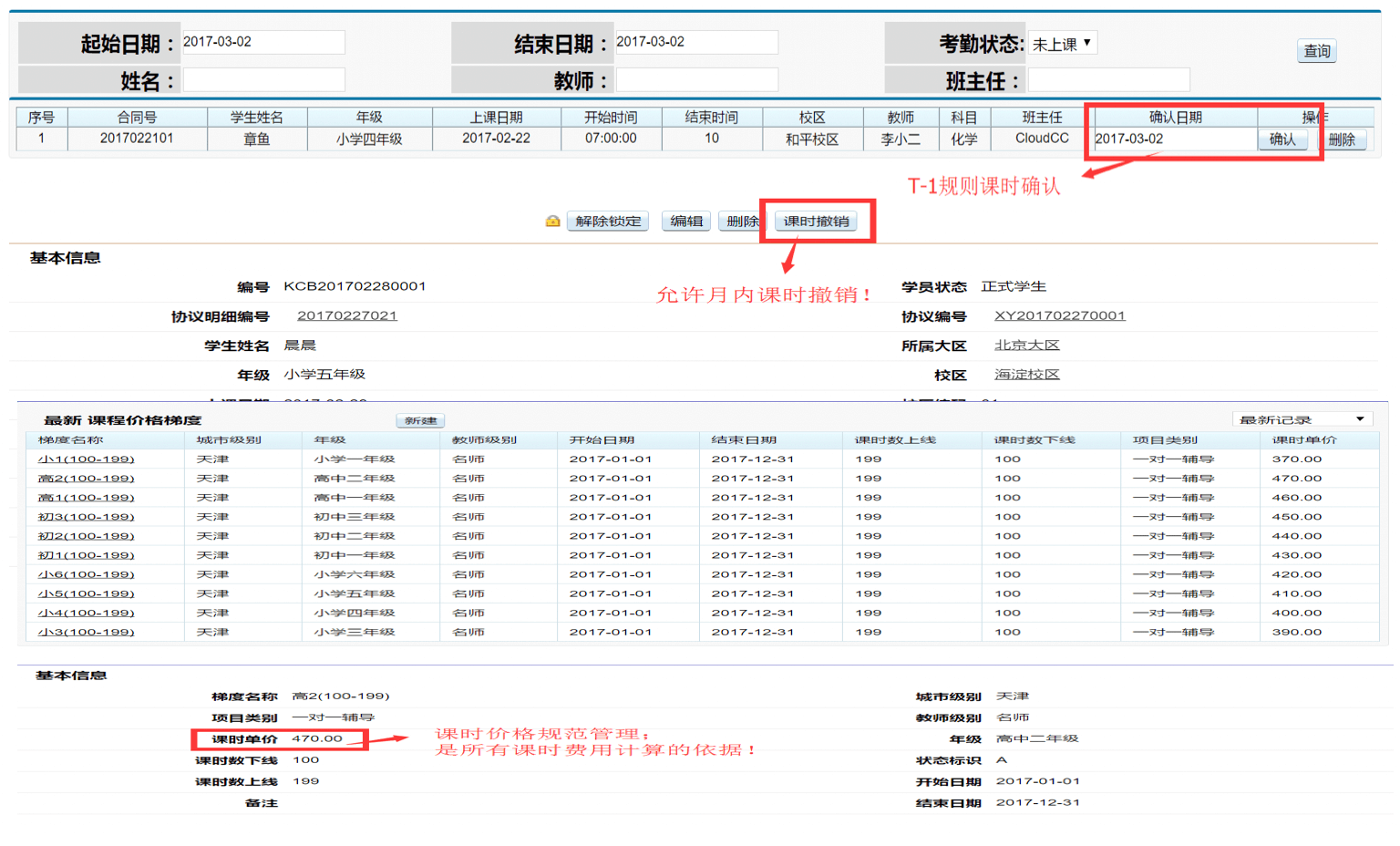The height and width of the screenshot is (846, 1400).
Task: Click the contract number 2017022101 cell
Action: (x=137, y=139)
